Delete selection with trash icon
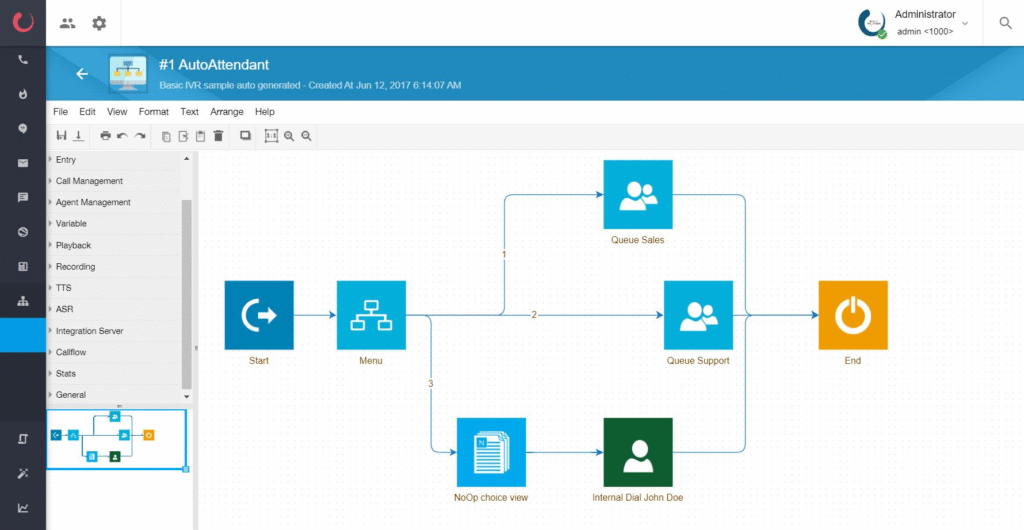Image resolution: width=1024 pixels, height=530 pixels. pos(218,136)
